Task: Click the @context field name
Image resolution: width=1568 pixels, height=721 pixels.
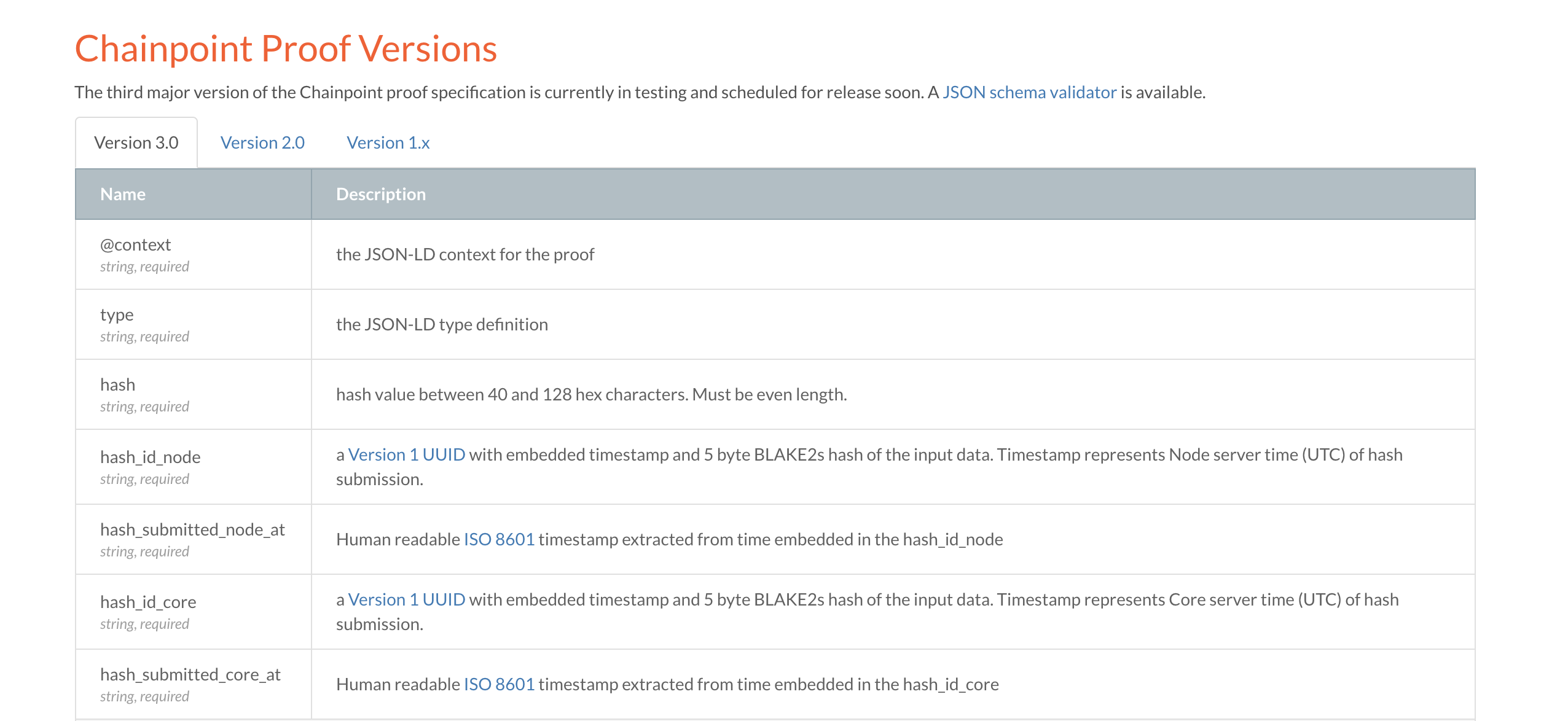Action: 135,244
